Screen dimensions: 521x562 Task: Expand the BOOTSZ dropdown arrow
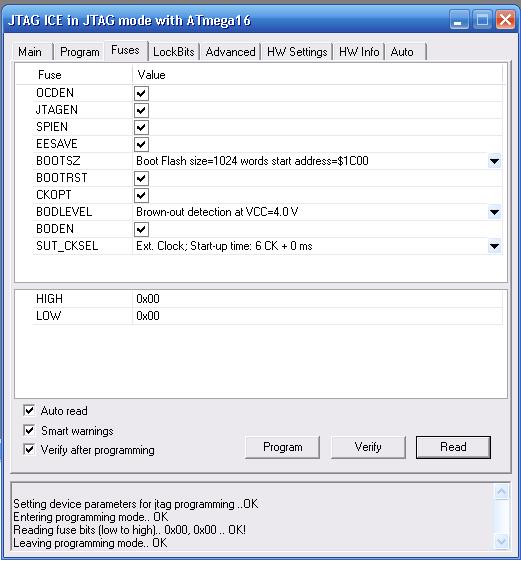point(494,161)
